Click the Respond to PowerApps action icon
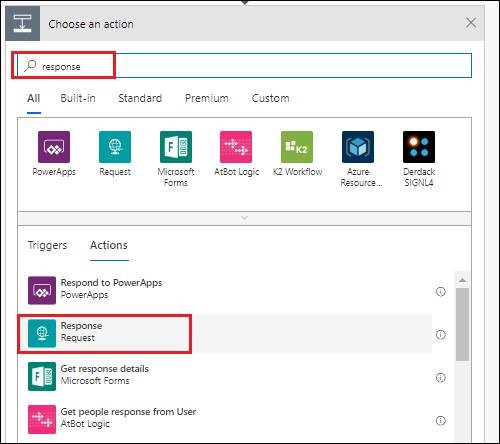Screen dimensions: 500x444 [42, 290]
